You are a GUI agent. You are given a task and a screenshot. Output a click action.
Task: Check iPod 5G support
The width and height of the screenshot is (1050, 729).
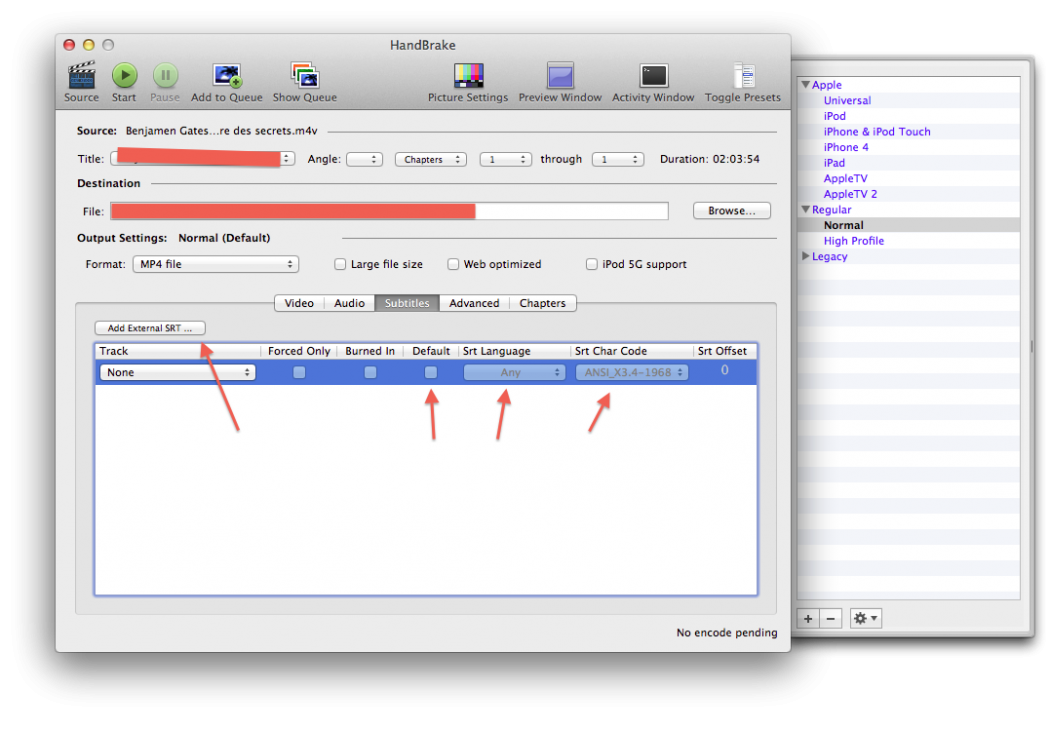coord(591,264)
